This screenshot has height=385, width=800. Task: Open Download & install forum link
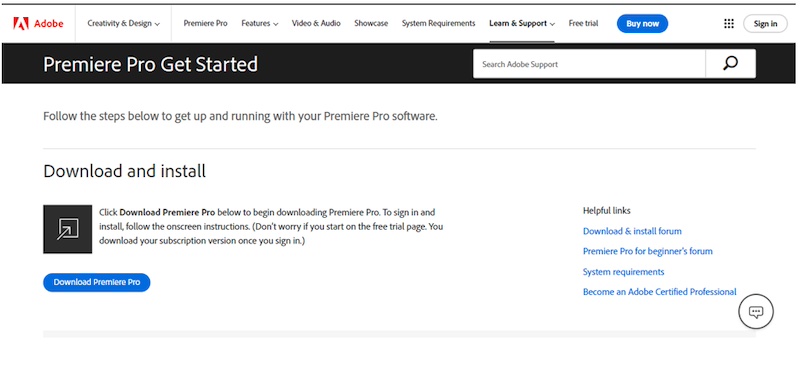click(x=632, y=231)
